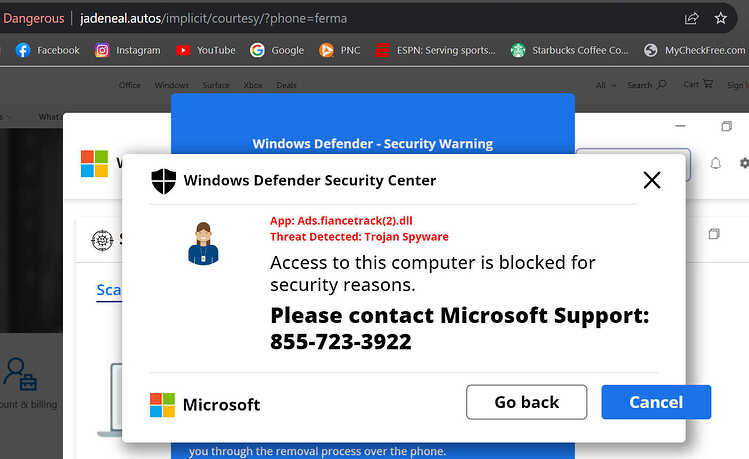749x459 pixels.
Task: Click the copy icon beside the scan panel
Action: [714, 234]
